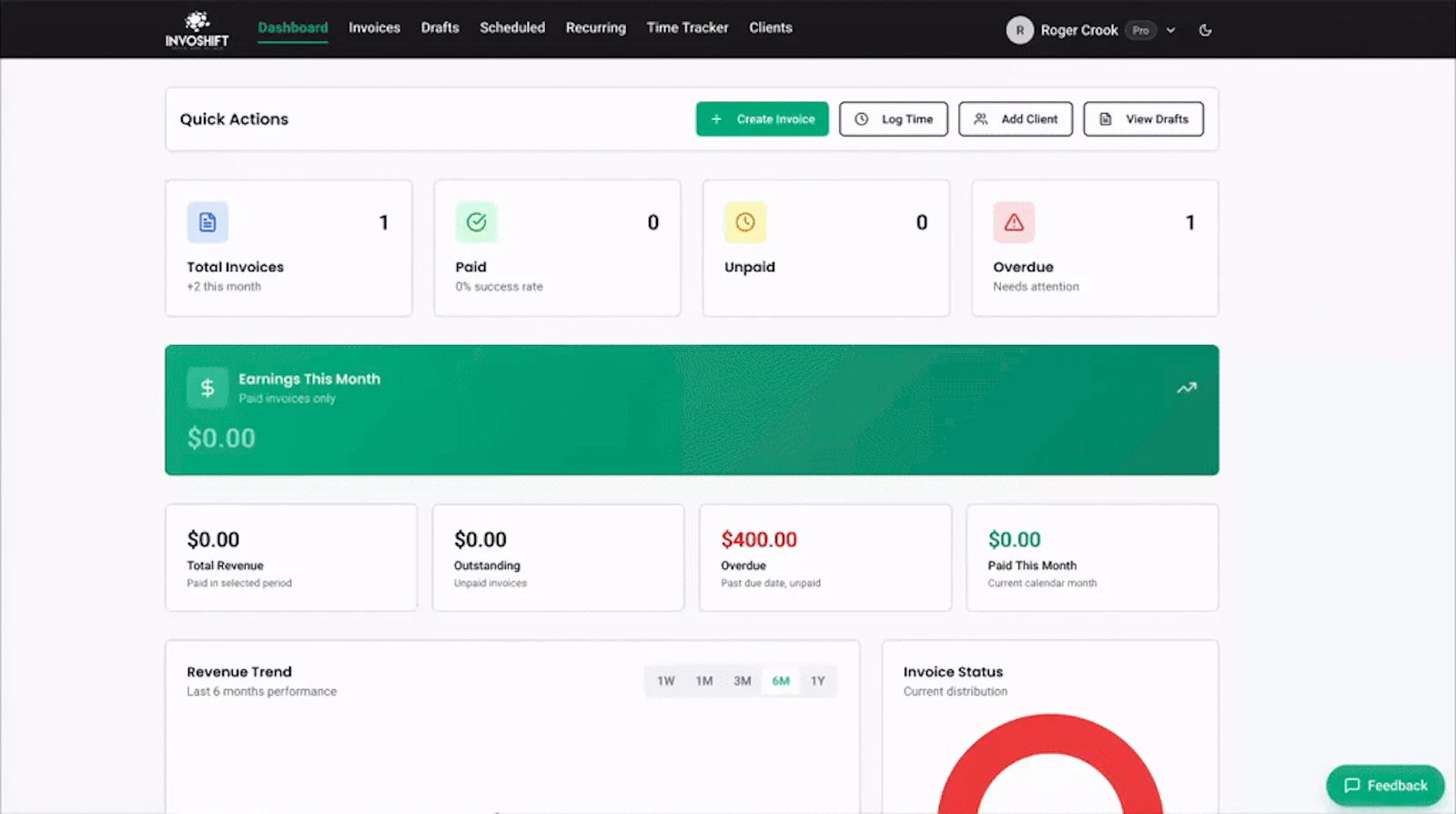
Task: Open the Feedback chat button
Action: click(x=1385, y=786)
